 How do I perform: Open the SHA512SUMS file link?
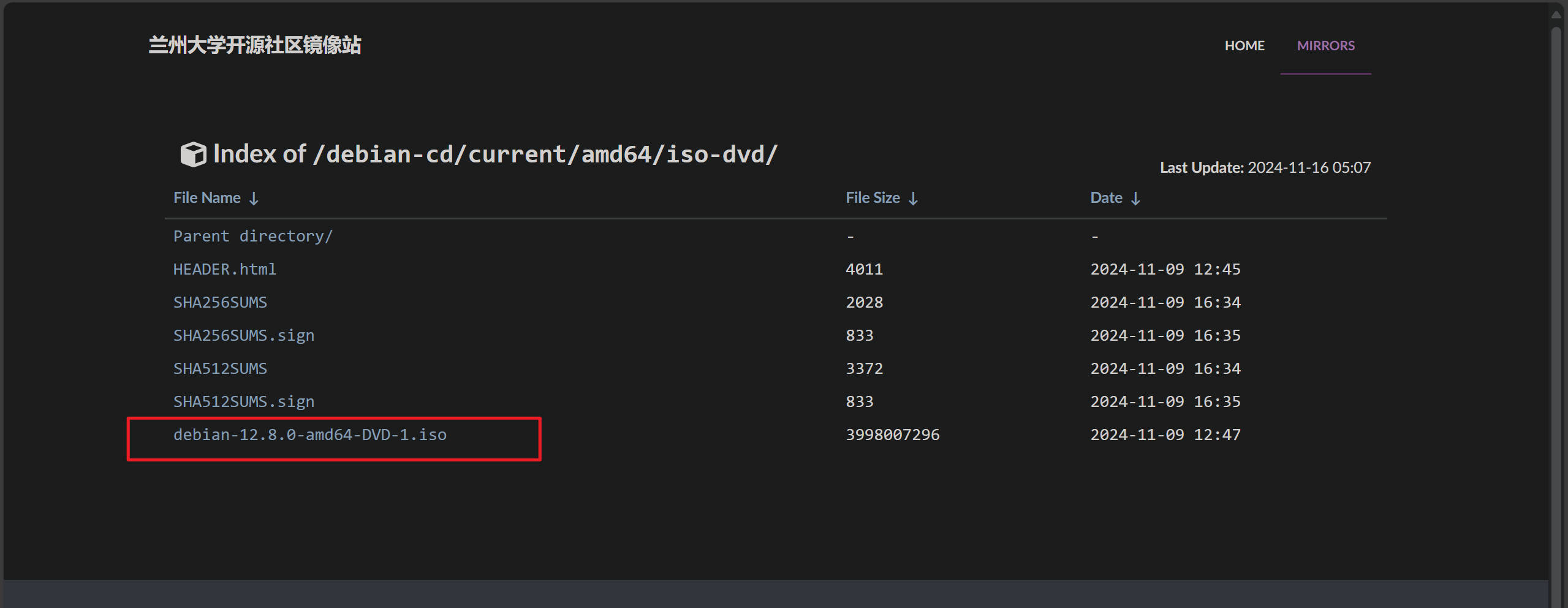(220, 368)
